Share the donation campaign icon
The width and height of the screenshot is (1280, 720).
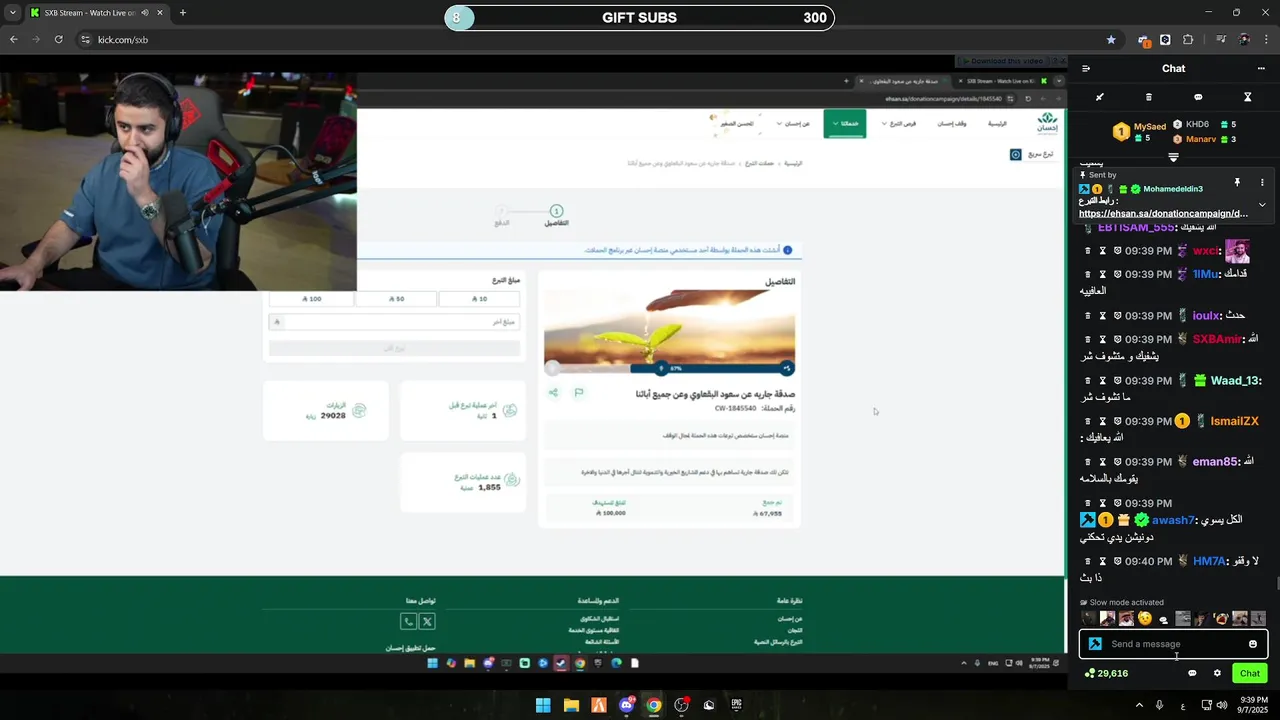tap(553, 393)
